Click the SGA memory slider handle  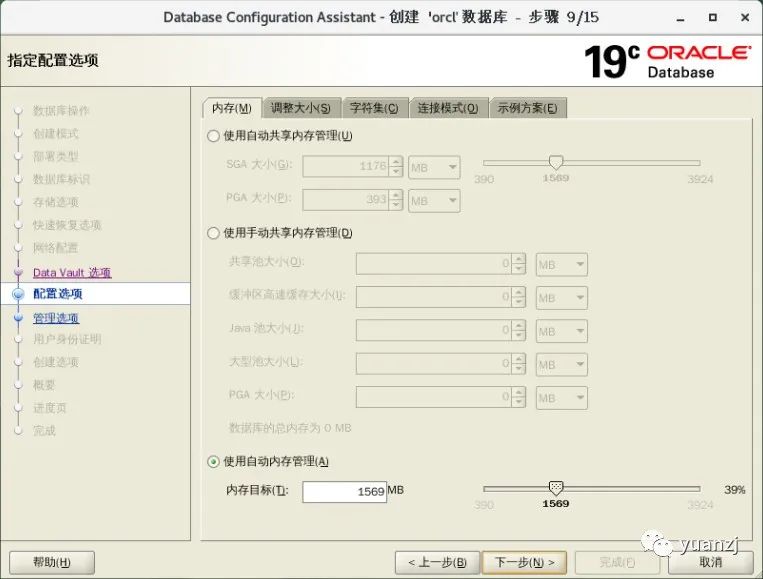click(556, 162)
